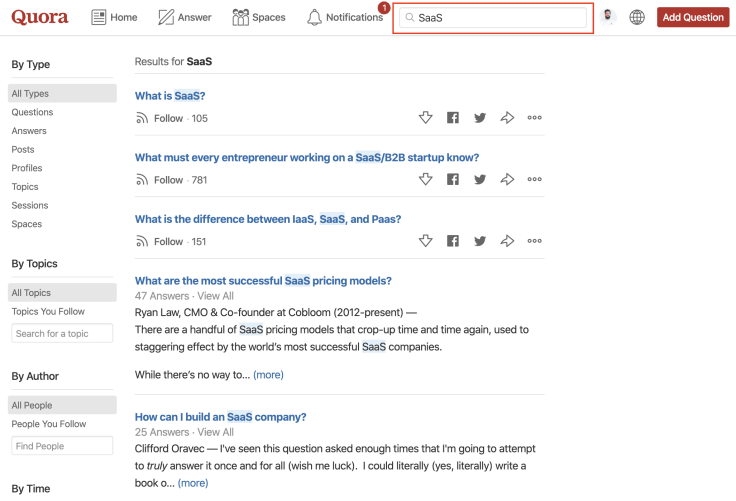Click the 'Search for a topic' field
The image size is (736, 501).
[62, 333]
